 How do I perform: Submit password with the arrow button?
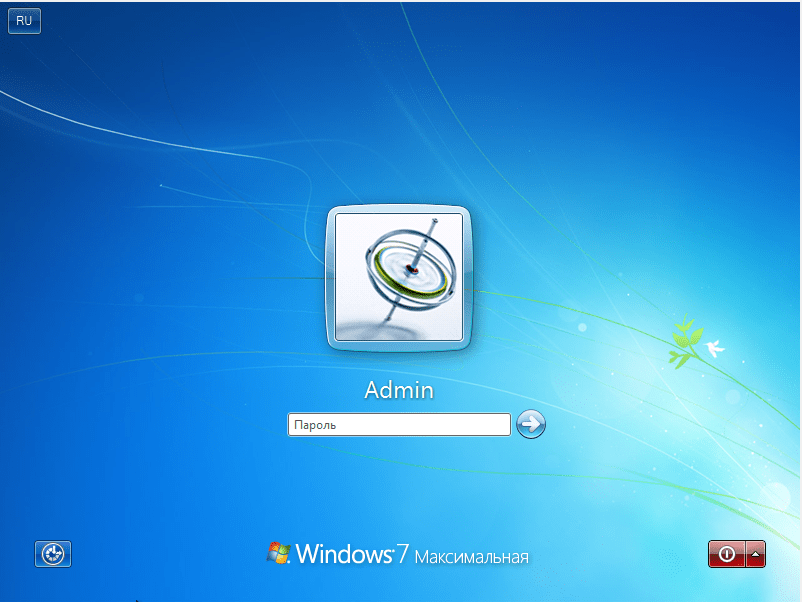click(531, 424)
